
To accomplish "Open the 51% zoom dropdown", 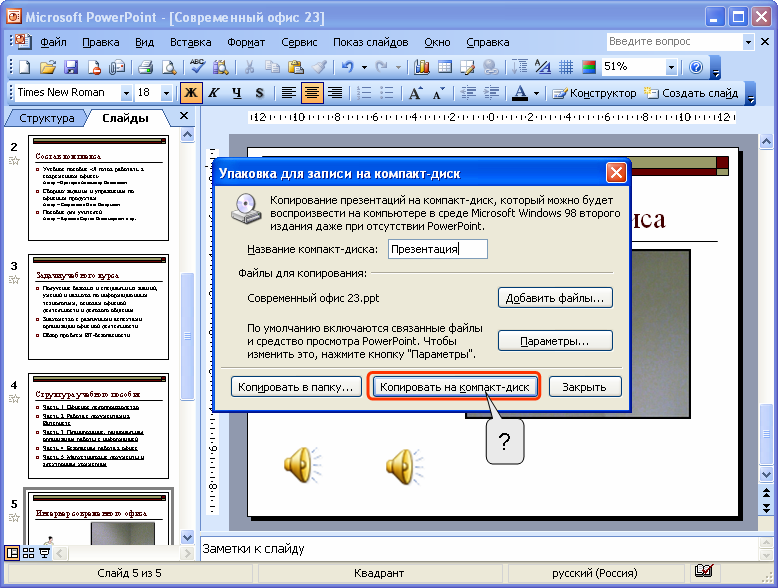I will tap(671, 67).
